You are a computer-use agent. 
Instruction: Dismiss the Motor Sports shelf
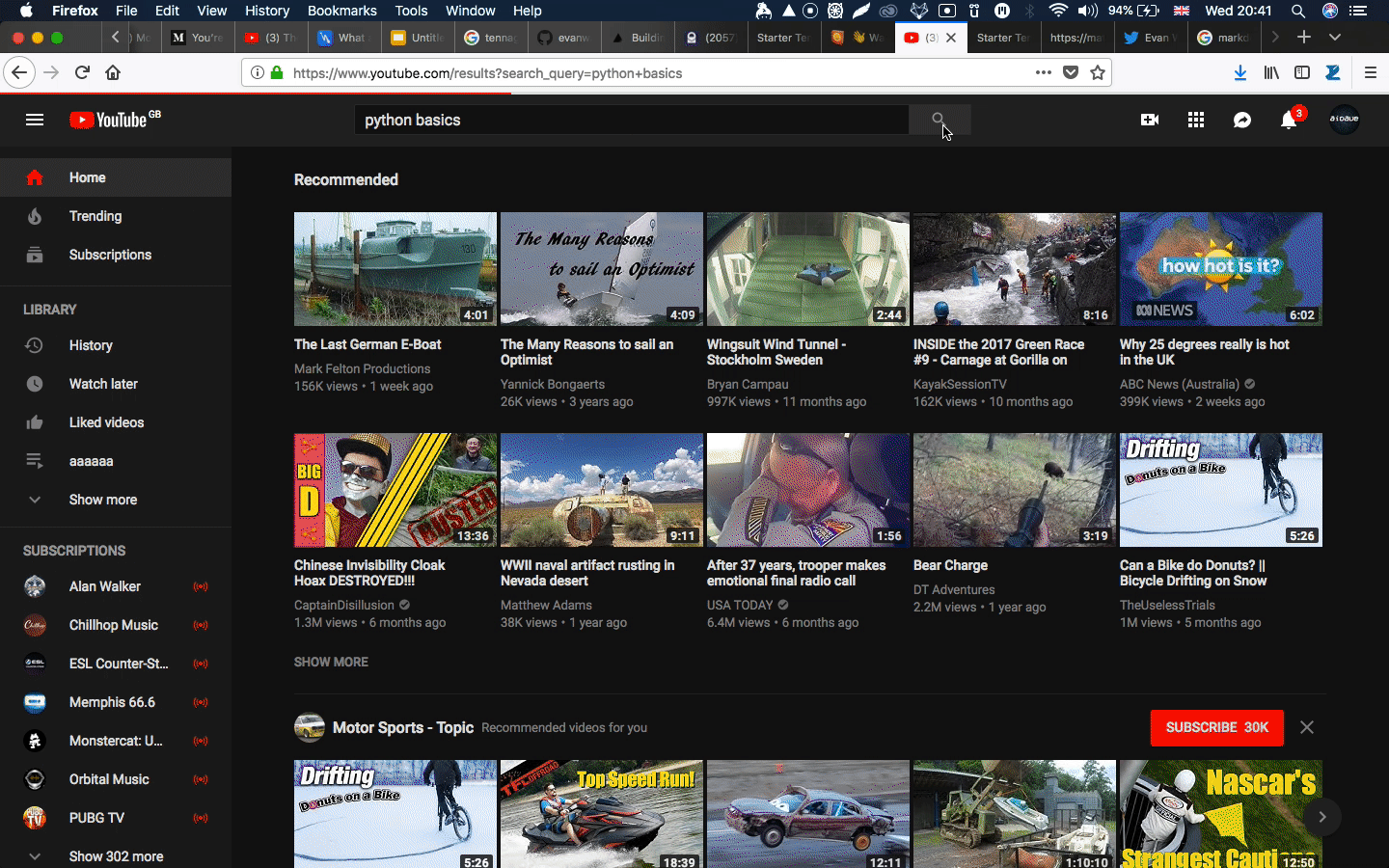(x=1307, y=727)
